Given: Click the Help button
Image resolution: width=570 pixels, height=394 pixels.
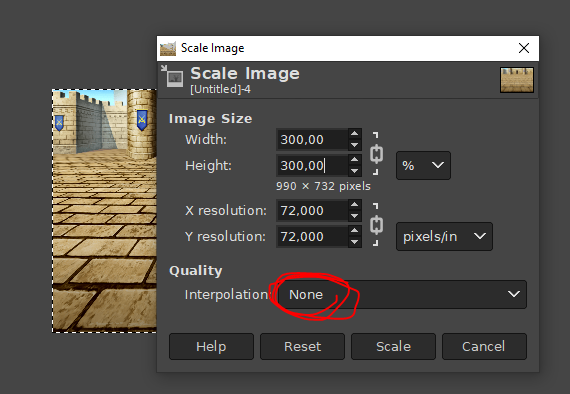Looking at the screenshot, I should point(211,346).
